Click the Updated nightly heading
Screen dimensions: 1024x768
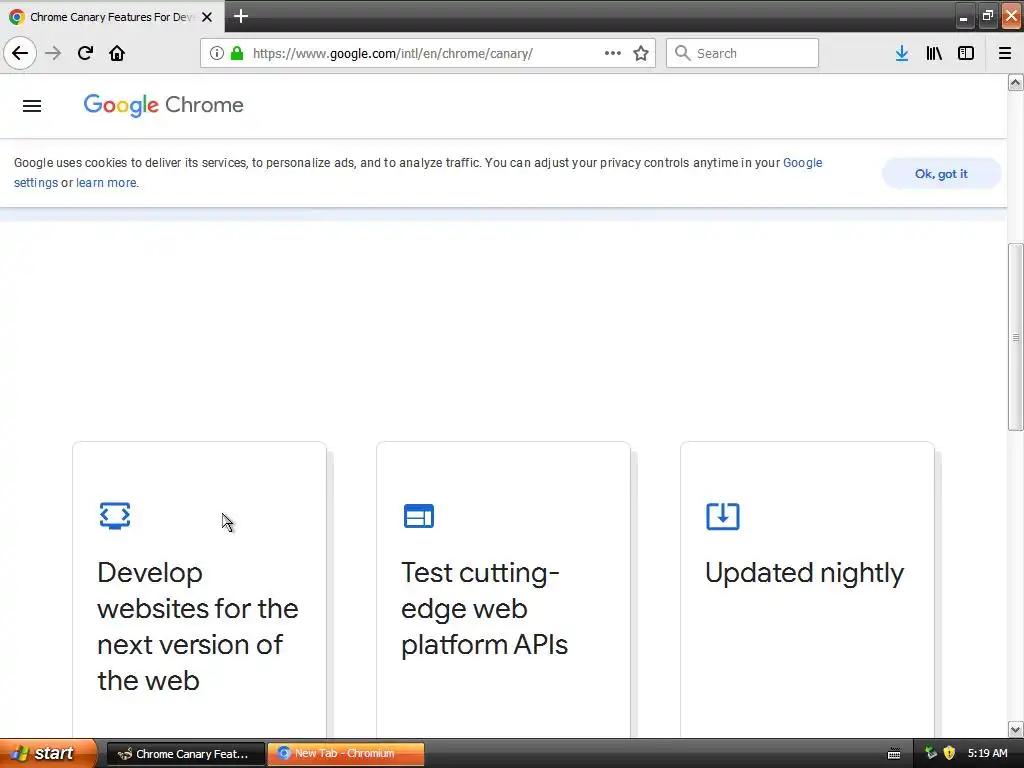pyautogui.click(x=805, y=573)
